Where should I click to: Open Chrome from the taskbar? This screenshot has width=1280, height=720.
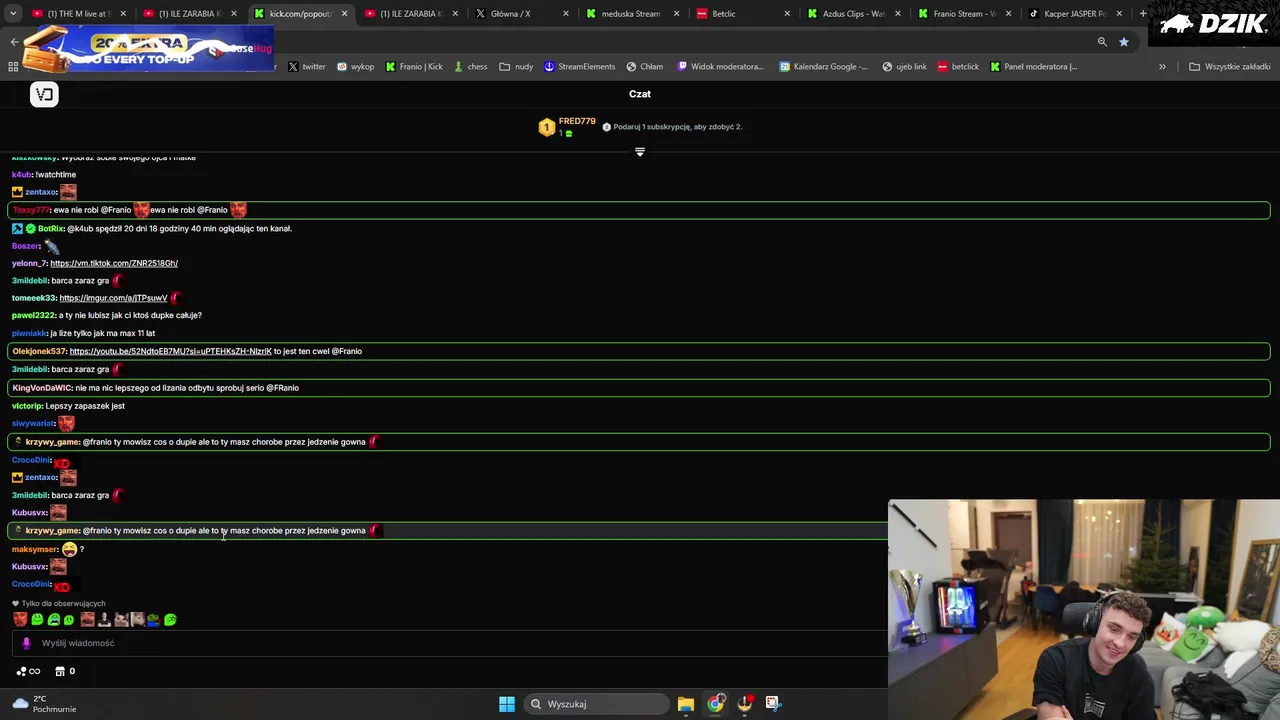(715, 704)
